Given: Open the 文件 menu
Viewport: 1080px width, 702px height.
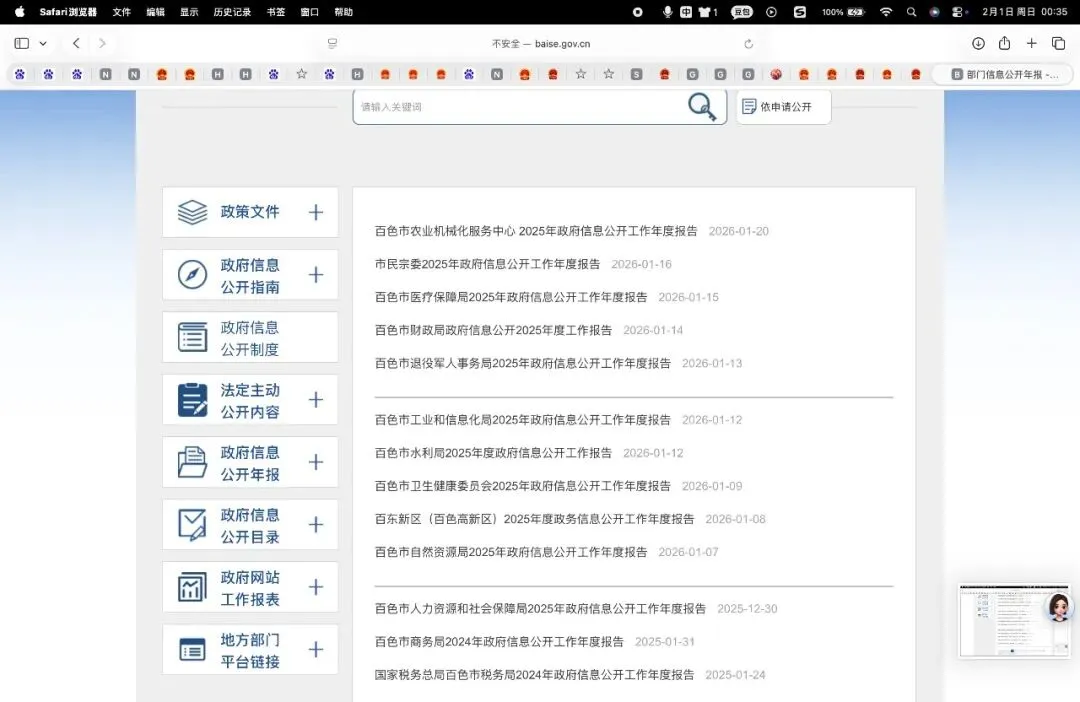Looking at the screenshot, I should (121, 12).
